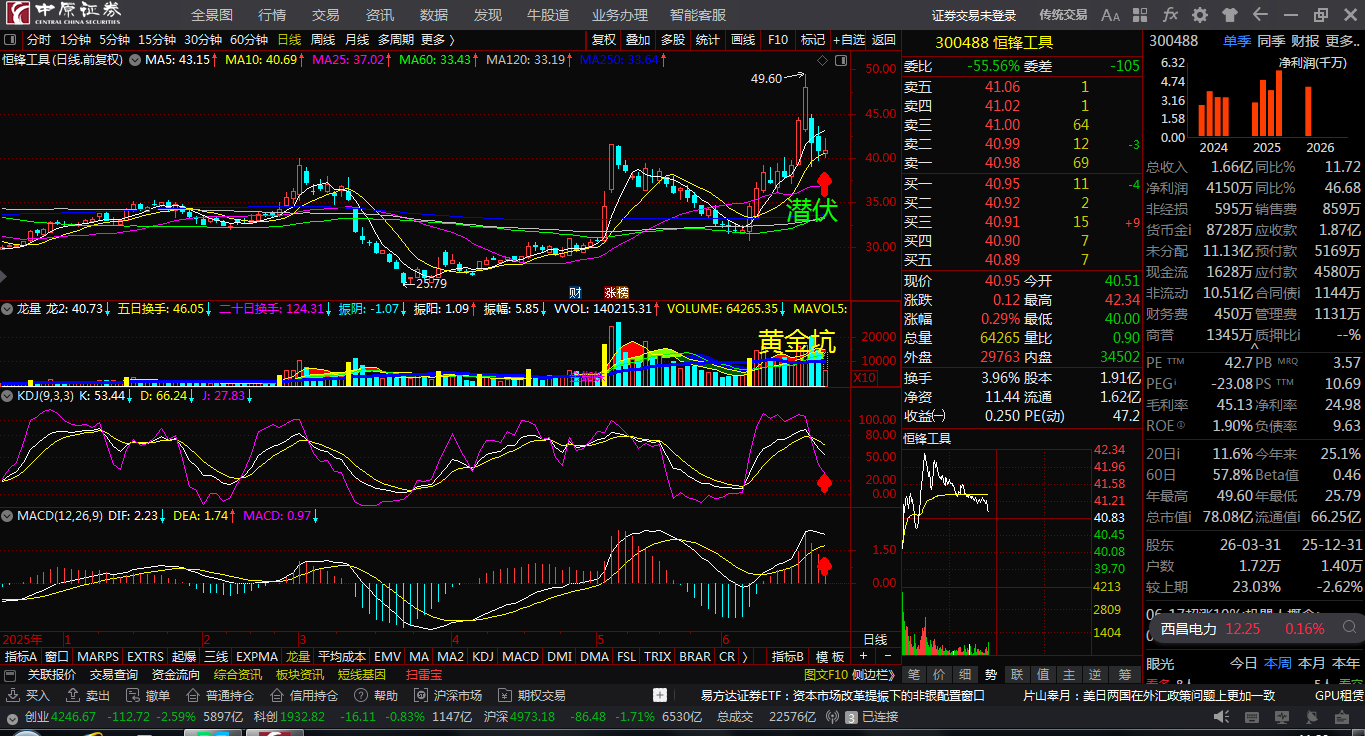Open the 行情 menu
Screen dimensions: 1365x736
click(272, 15)
